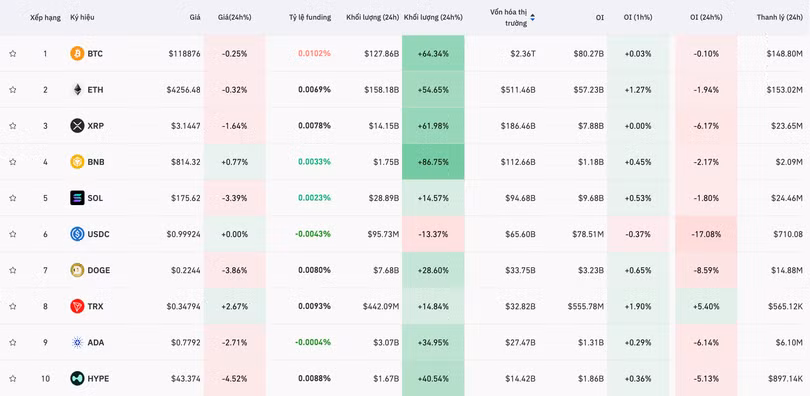This screenshot has width=810, height=396.
Task: Favorite BTC with its star
Action: (x=12, y=53)
